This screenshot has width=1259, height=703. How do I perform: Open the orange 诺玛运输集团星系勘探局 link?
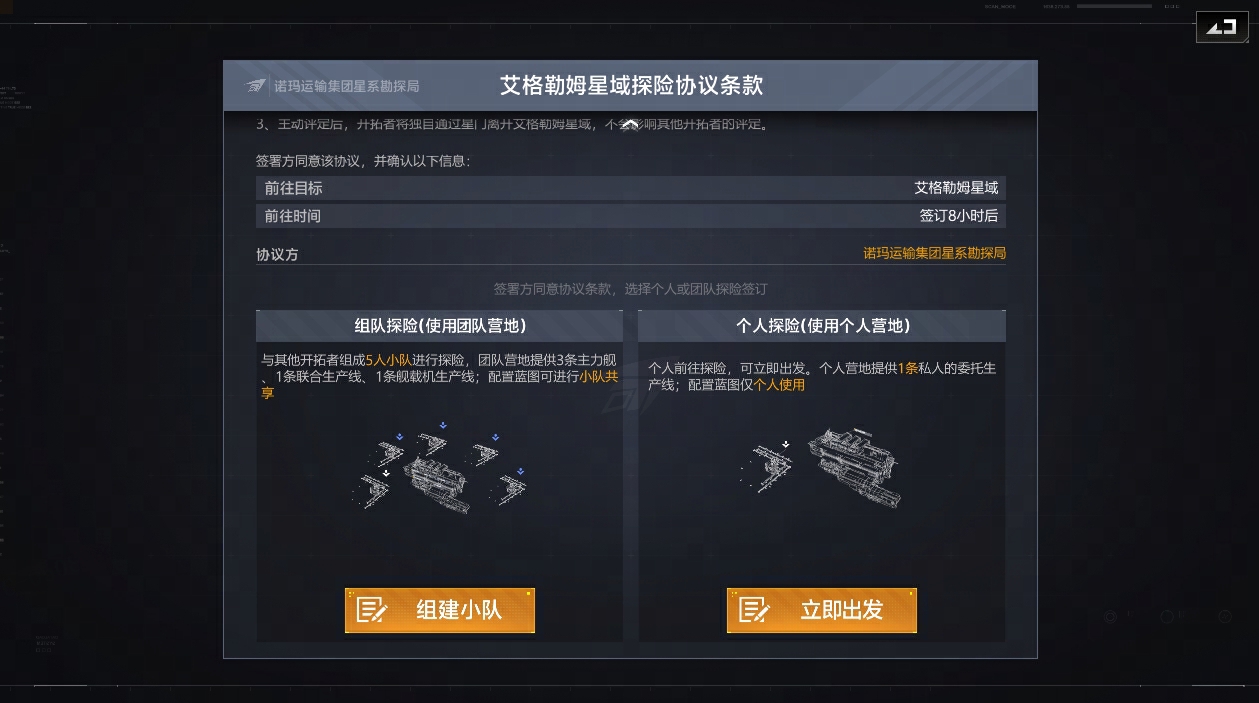[935, 253]
